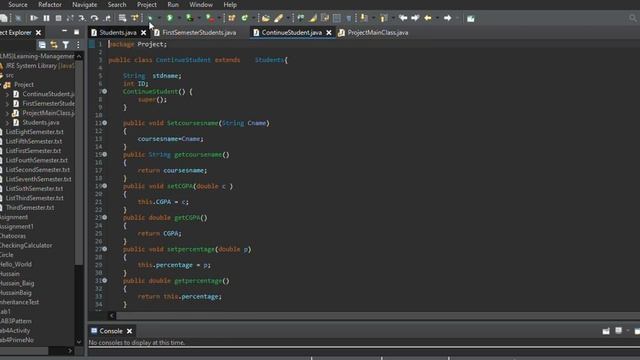
Task: Toggle Link with Editor in Project Explorer
Action: pos(54,44)
